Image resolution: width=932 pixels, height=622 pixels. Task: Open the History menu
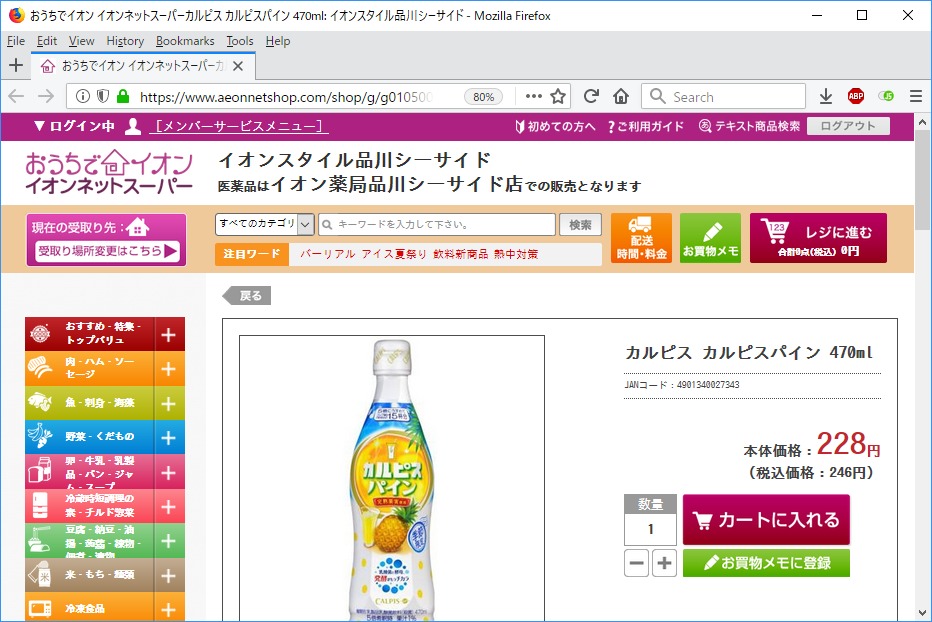(125, 41)
